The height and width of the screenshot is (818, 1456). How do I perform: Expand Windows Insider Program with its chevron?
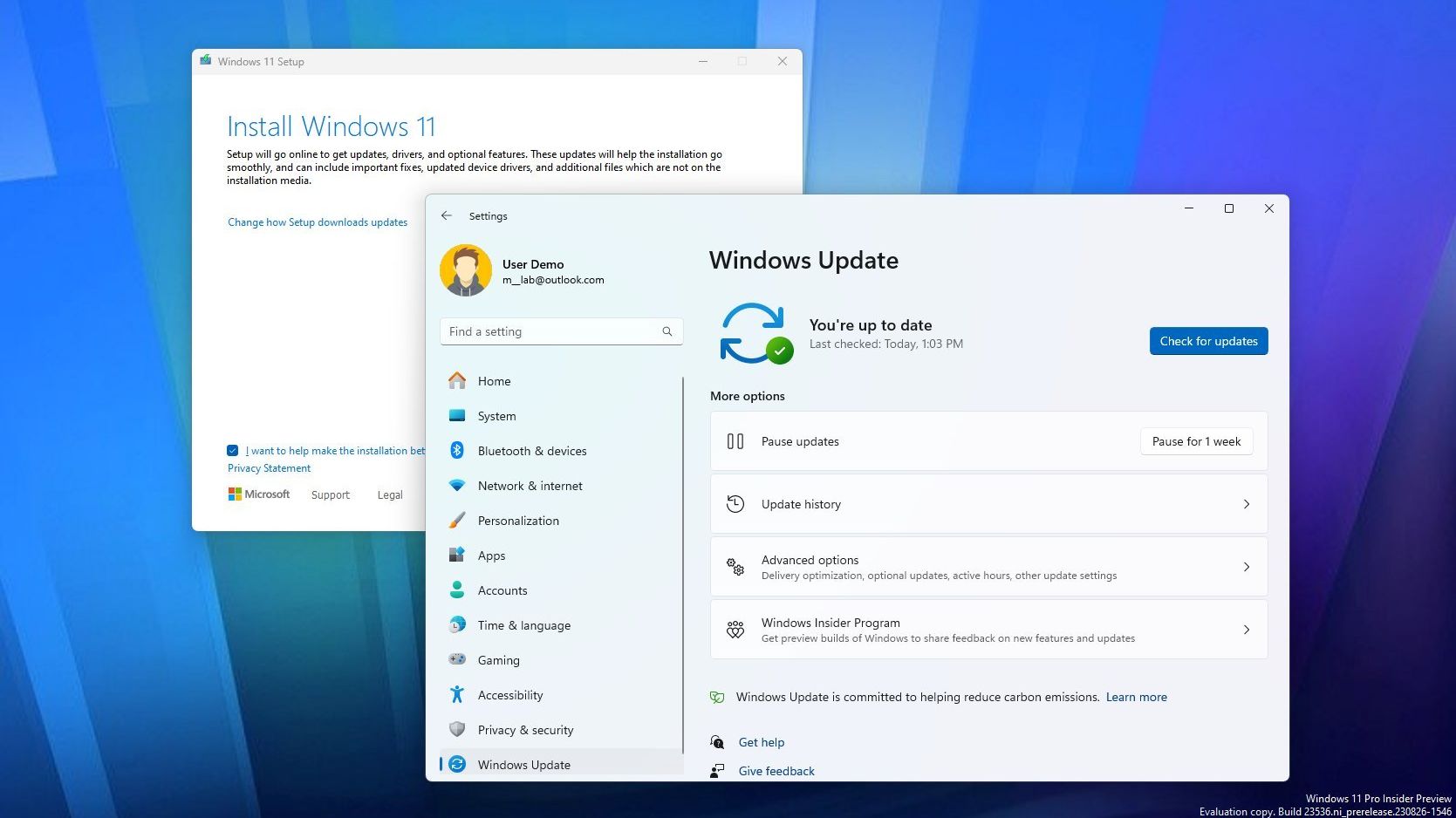tap(1247, 630)
